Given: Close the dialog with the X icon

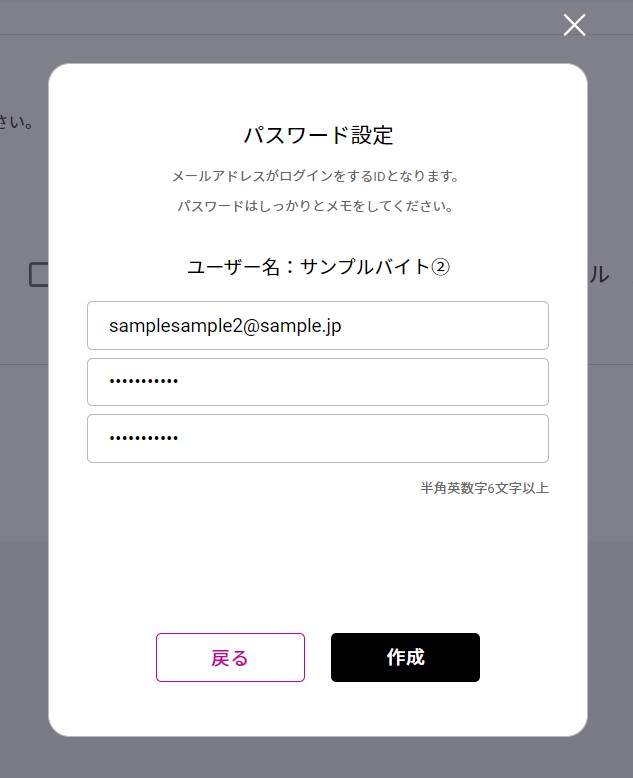Looking at the screenshot, I should click(574, 25).
